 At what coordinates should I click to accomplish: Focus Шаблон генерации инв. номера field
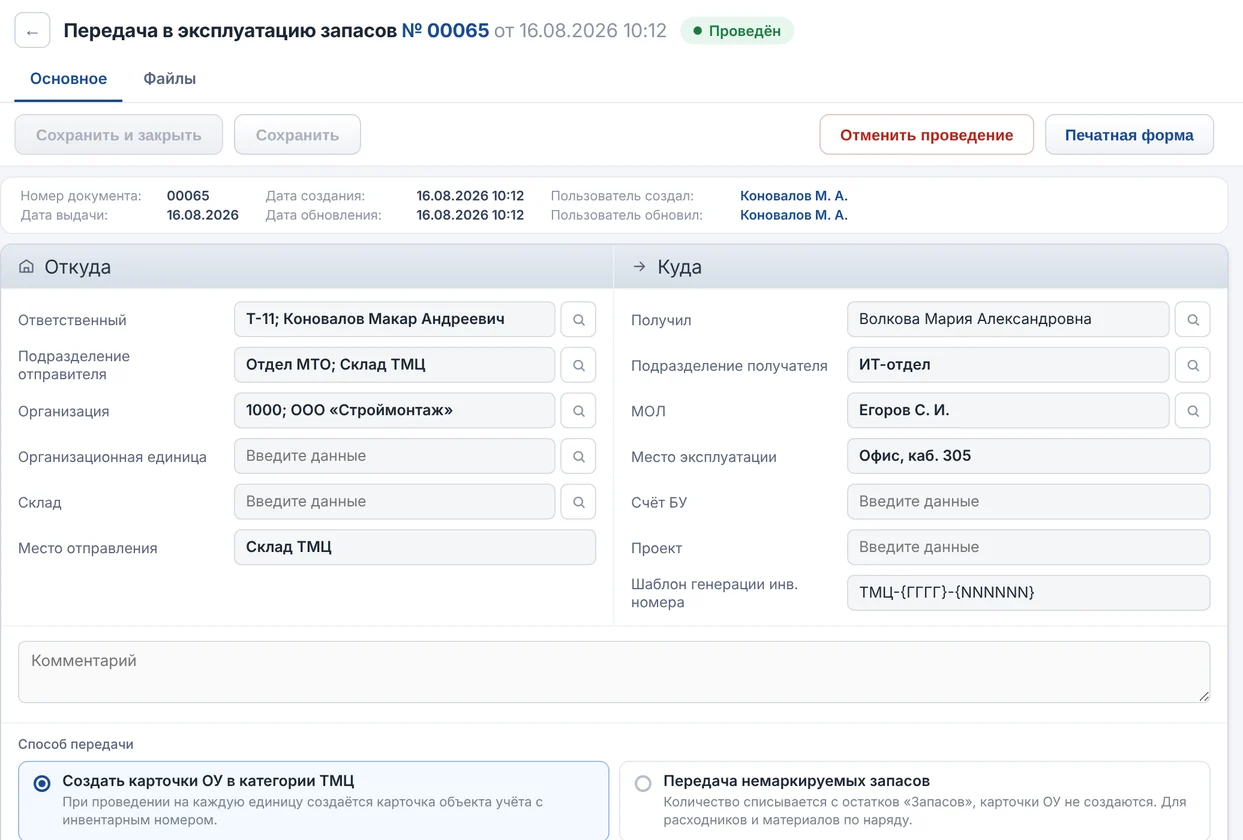pos(1028,593)
